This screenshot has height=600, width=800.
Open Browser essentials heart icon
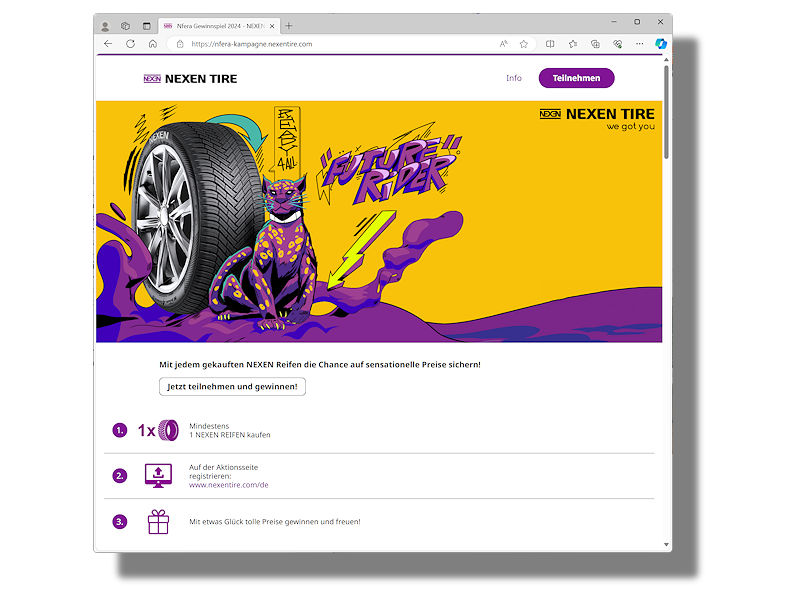[x=618, y=44]
